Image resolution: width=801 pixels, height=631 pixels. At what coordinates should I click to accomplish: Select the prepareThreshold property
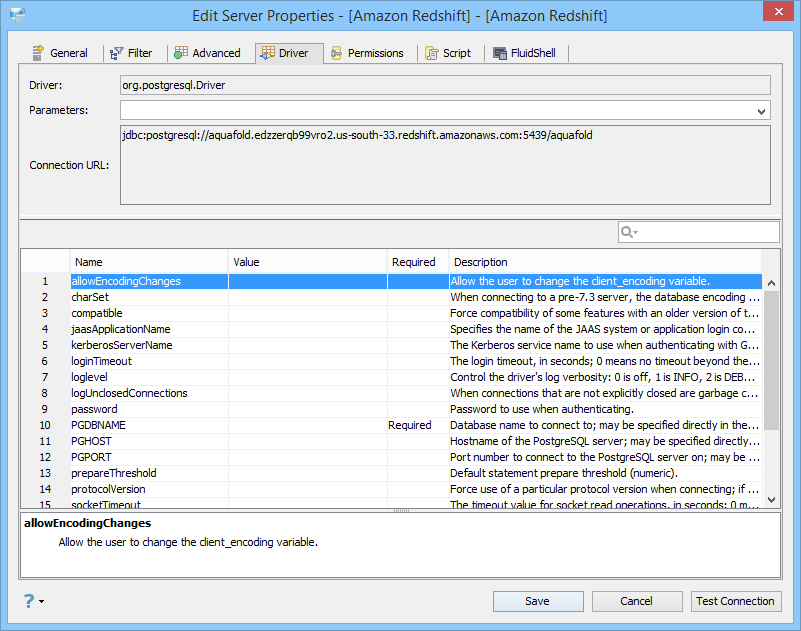391,473
